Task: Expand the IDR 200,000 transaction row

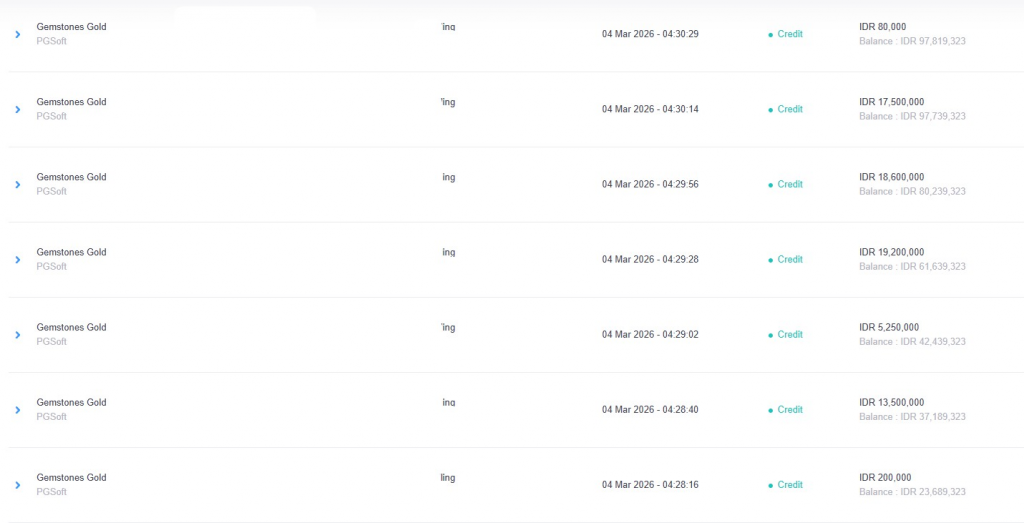Action: point(17,484)
